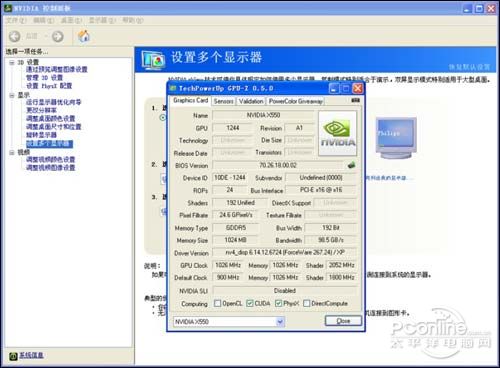Select the highlighted multiple-displays tree item
This screenshot has height=368, width=500.
click(x=49, y=144)
